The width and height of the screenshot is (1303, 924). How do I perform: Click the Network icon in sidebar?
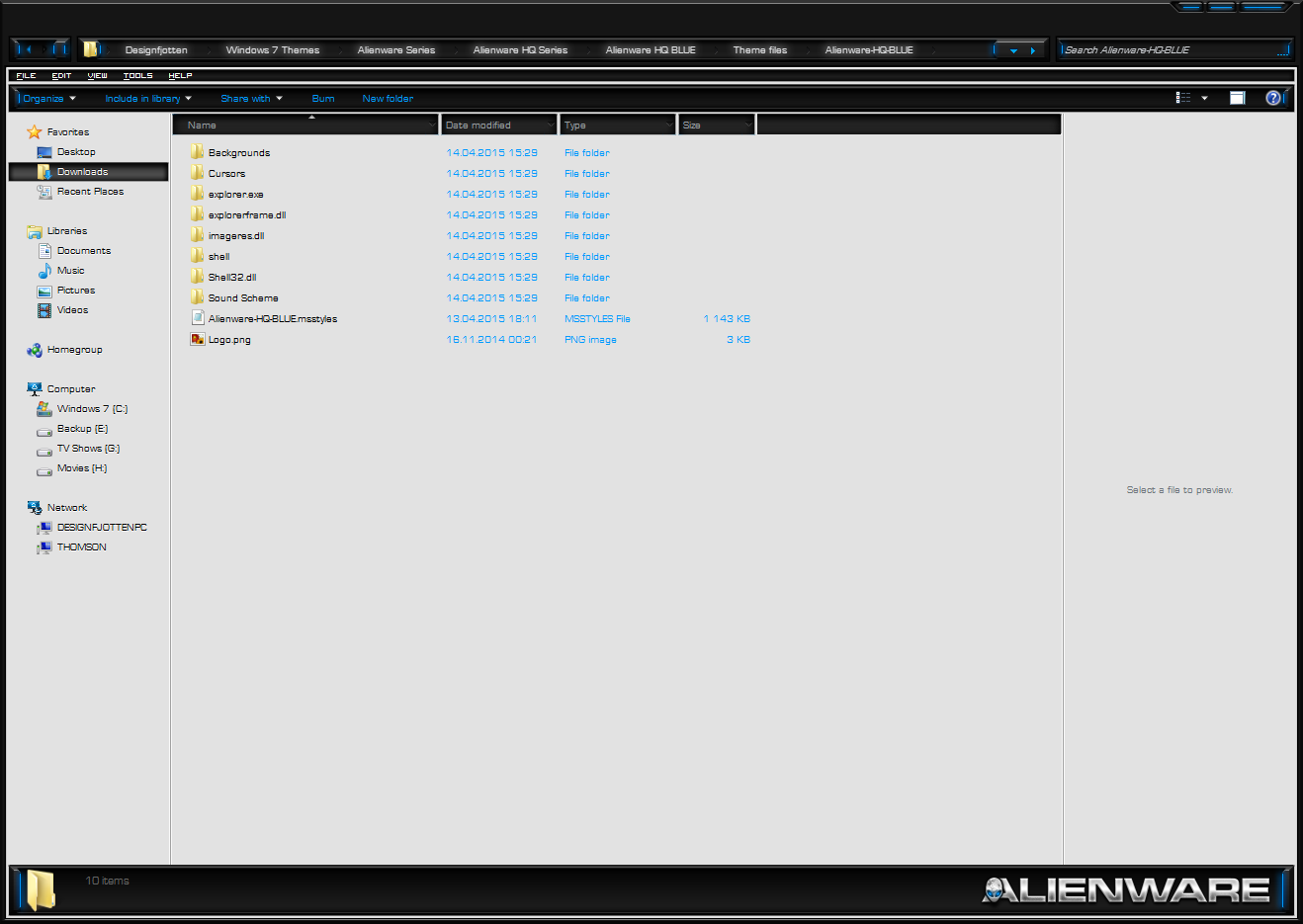[x=35, y=508]
